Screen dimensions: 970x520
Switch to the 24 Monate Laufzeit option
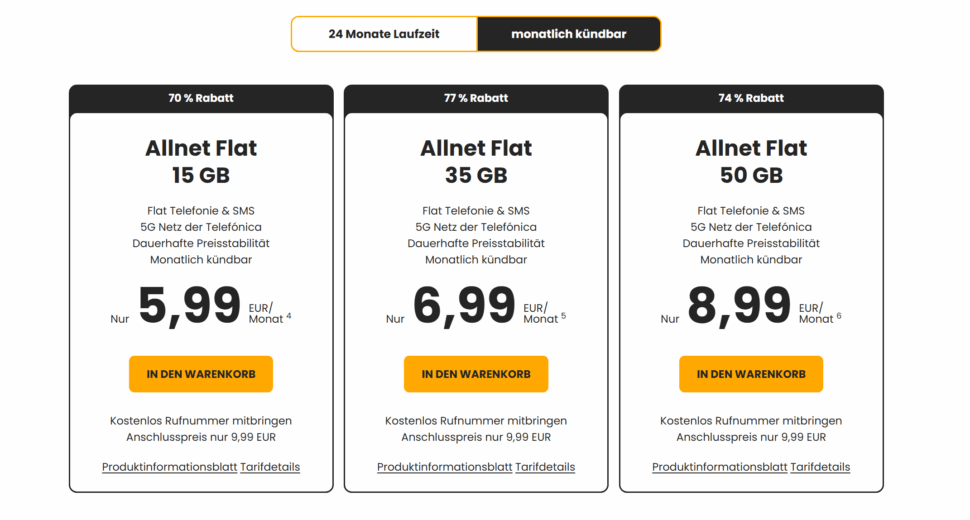(x=384, y=34)
